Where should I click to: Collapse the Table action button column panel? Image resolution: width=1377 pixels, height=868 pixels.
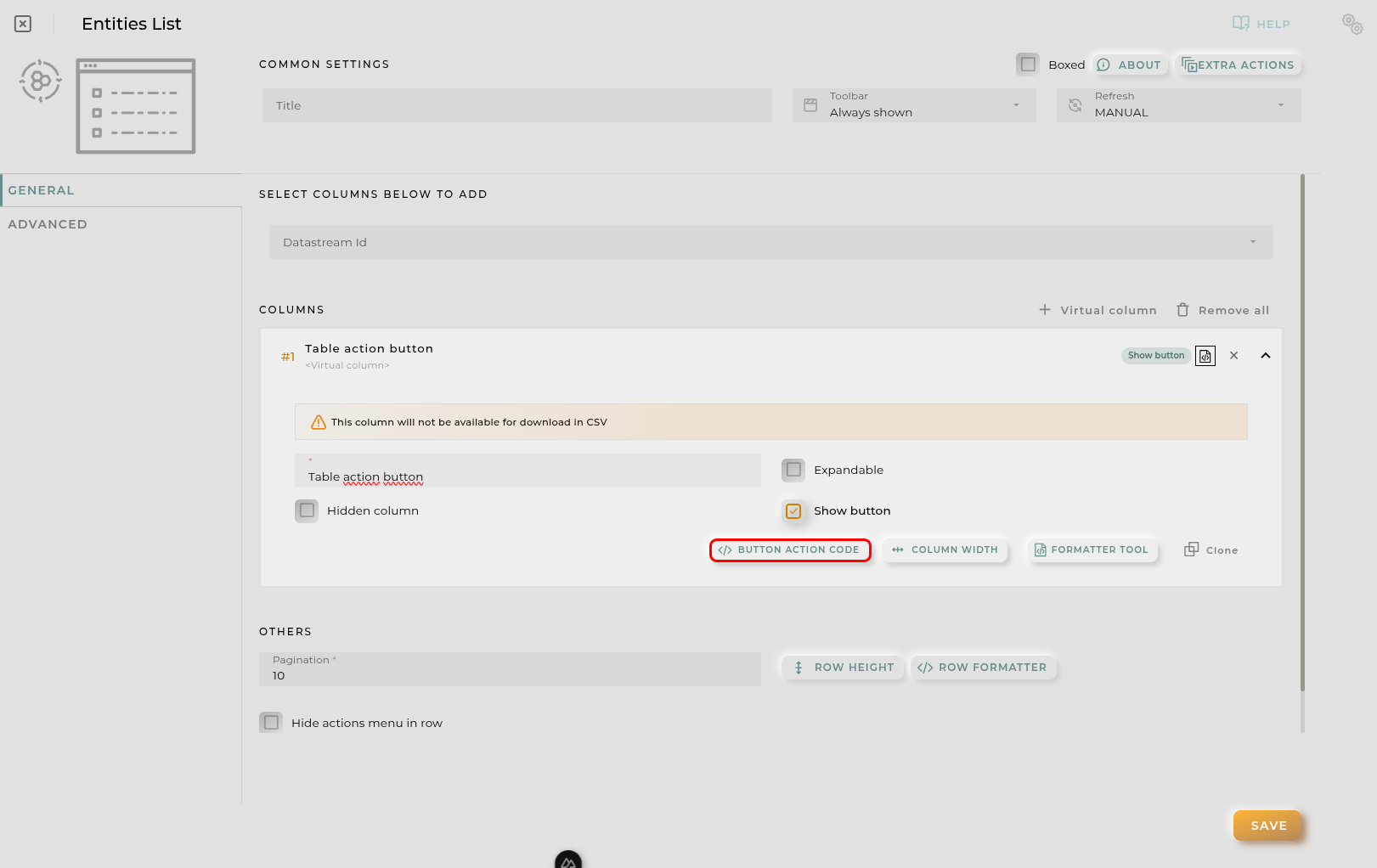[x=1265, y=355]
